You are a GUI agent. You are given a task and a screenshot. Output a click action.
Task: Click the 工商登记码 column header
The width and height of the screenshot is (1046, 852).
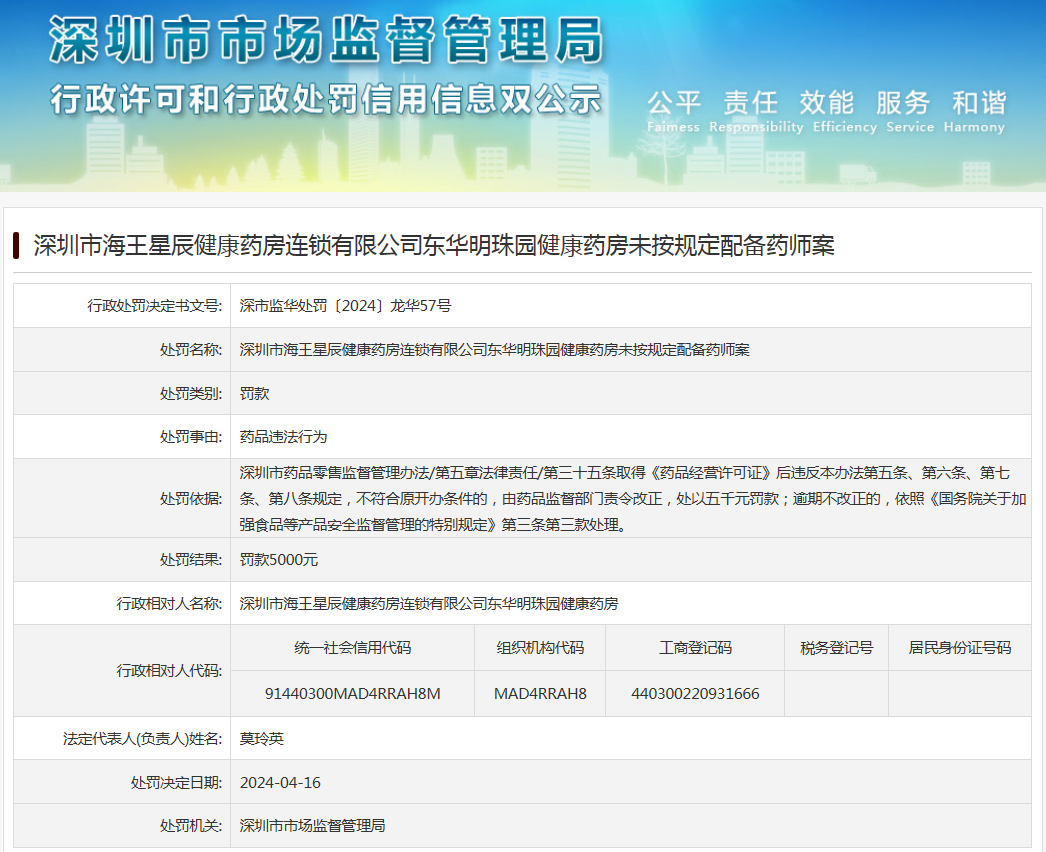pyautogui.click(x=695, y=648)
